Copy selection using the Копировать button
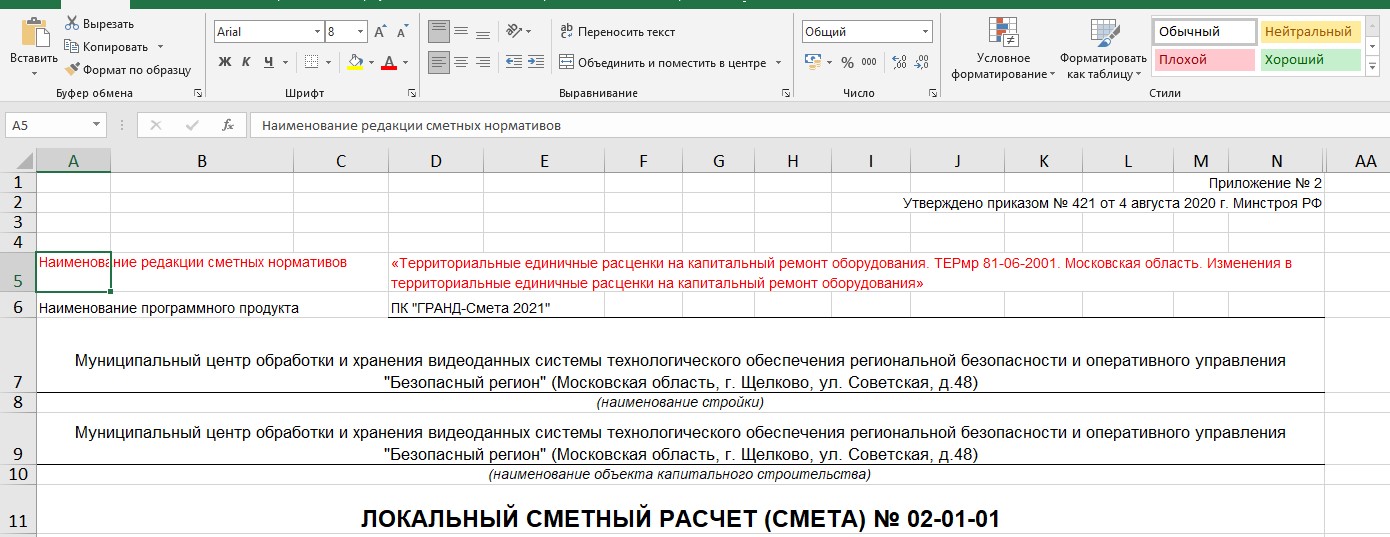Viewport: 1390px width, 537px height. tap(106, 46)
